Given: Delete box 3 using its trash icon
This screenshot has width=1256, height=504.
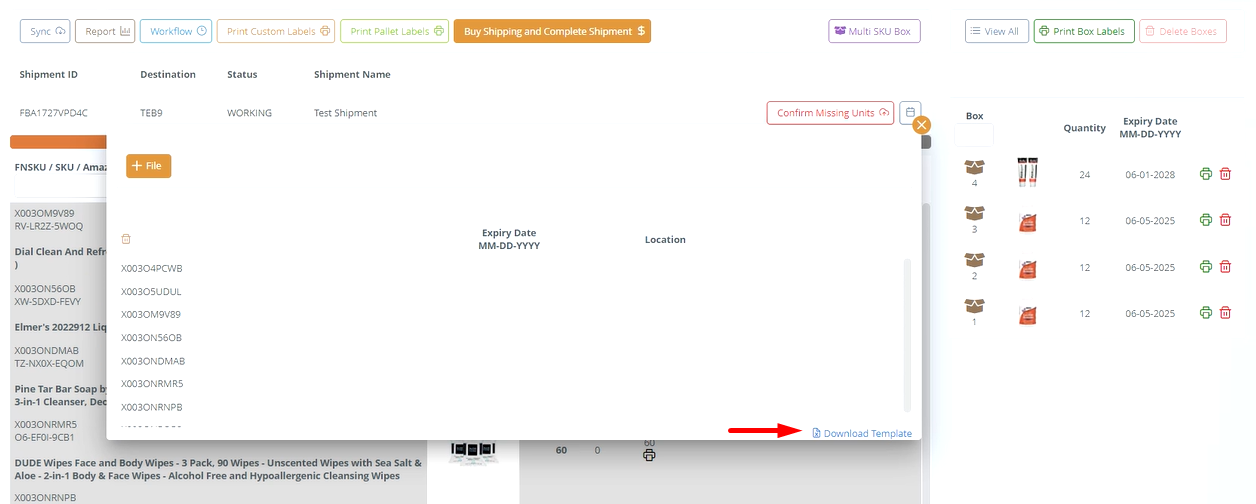Looking at the screenshot, I should [x=1225, y=220].
